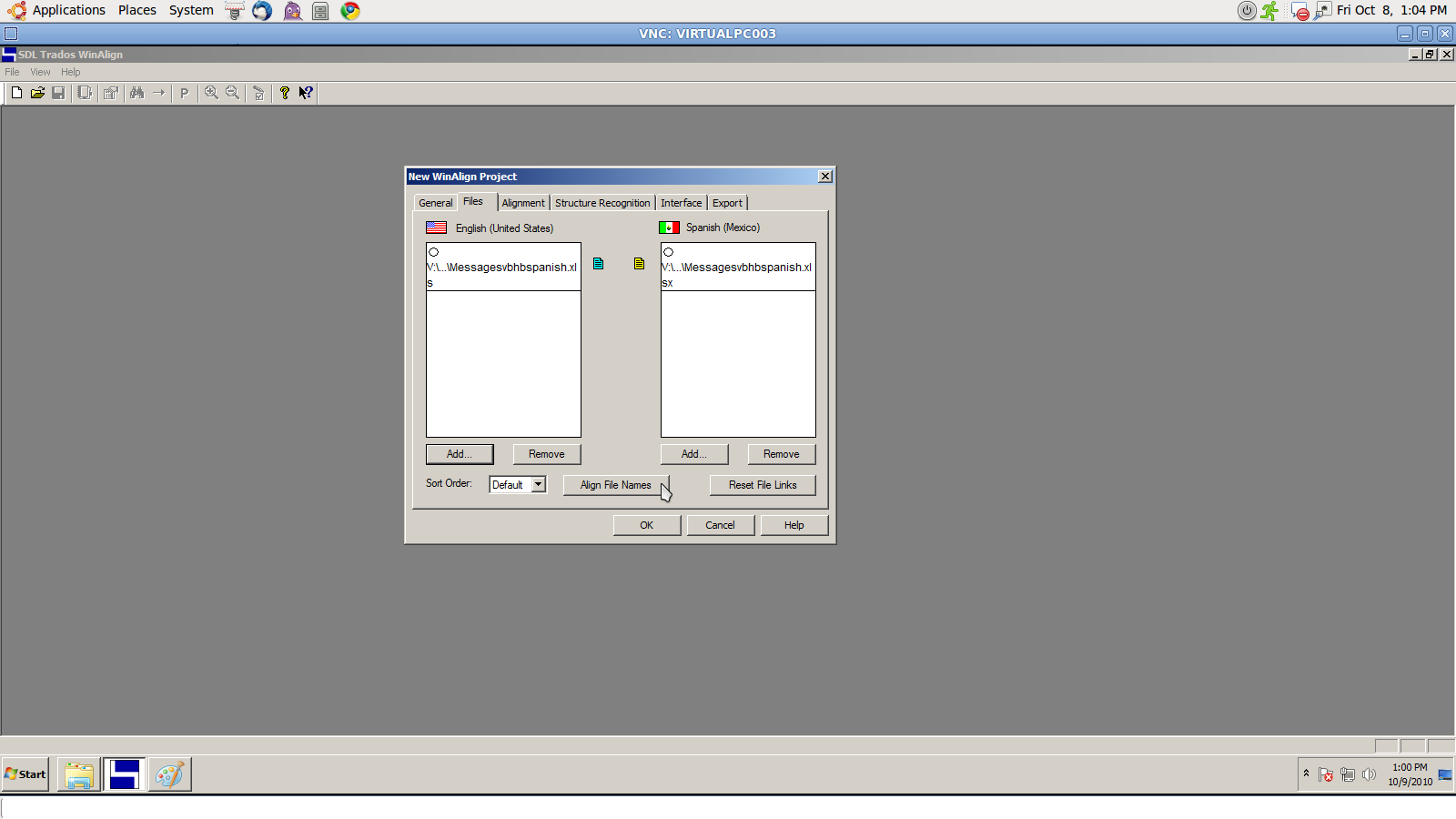The image size is (1456, 819).
Task: Open the Sort Order dropdown
Action: coord(539,484)
